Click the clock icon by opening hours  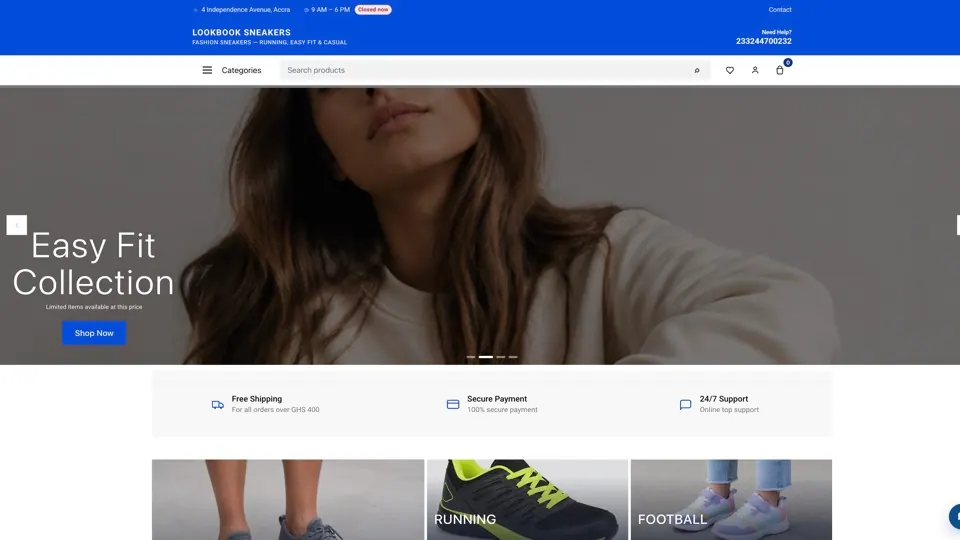[x=306, y=10]
